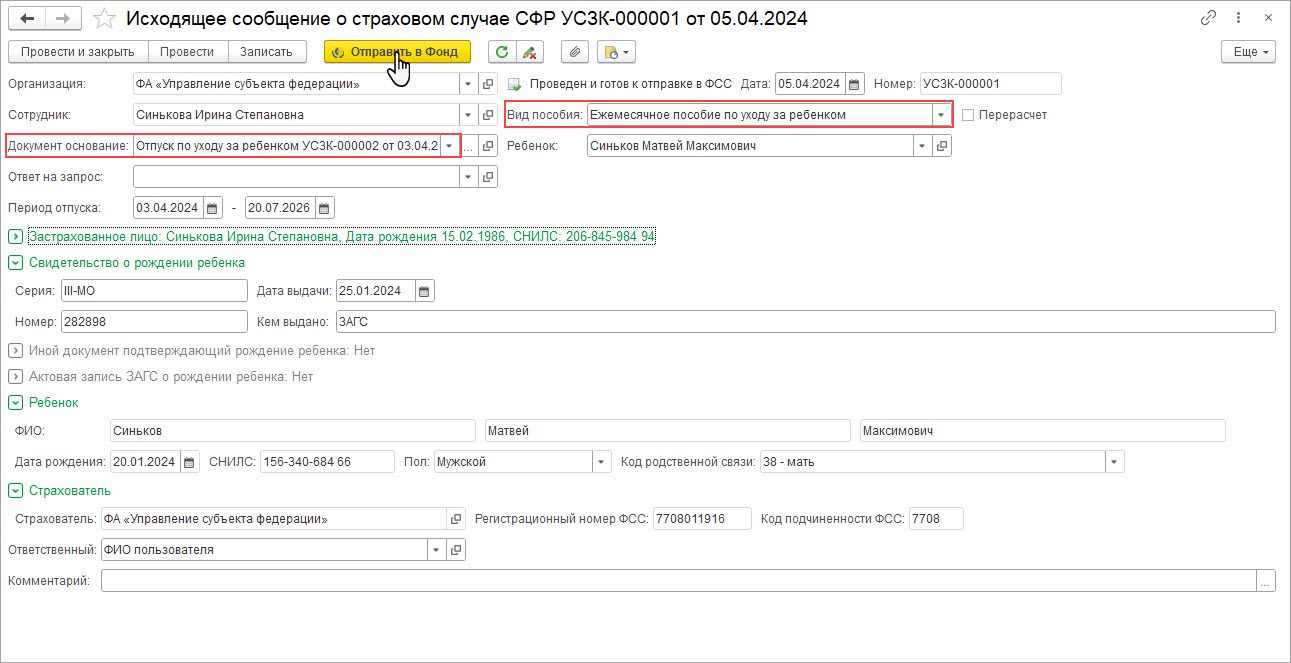The height and width of the screenshot is (663, 1291).
Task: Click Провести и закрыть button
Action: [x=78, y=52]
